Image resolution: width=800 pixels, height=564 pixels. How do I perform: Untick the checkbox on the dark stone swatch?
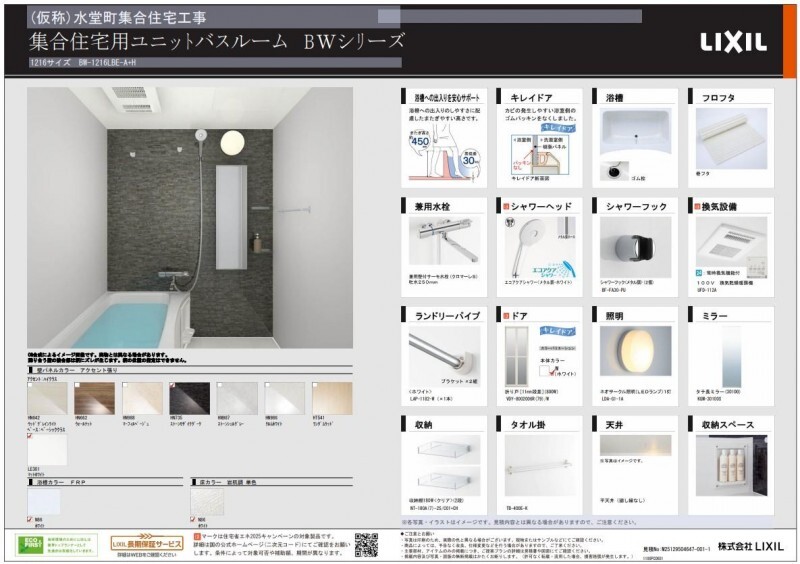(x=172, y=385)
